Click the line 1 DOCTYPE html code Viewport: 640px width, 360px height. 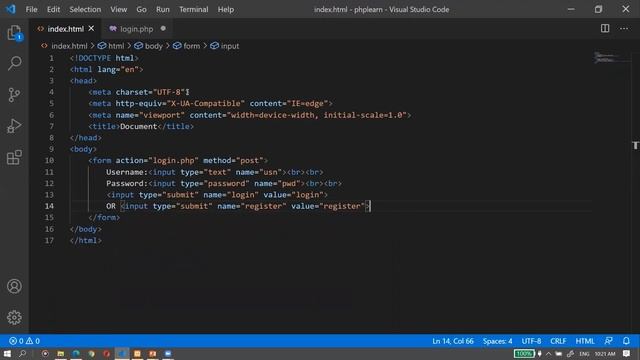point(104,58)
